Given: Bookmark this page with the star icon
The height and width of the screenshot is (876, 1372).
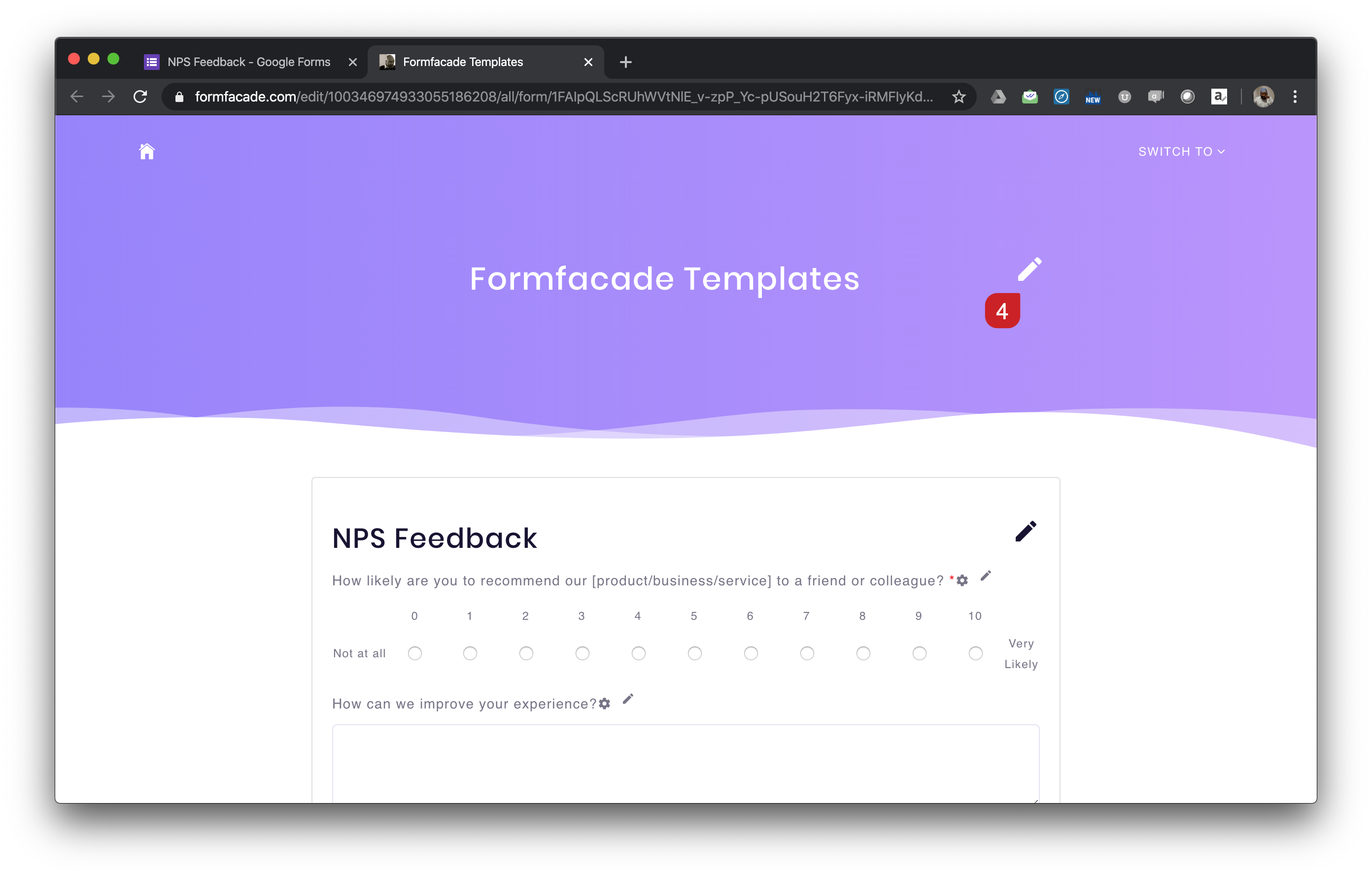Looking at the screenshot, I should tap(959, 97).
